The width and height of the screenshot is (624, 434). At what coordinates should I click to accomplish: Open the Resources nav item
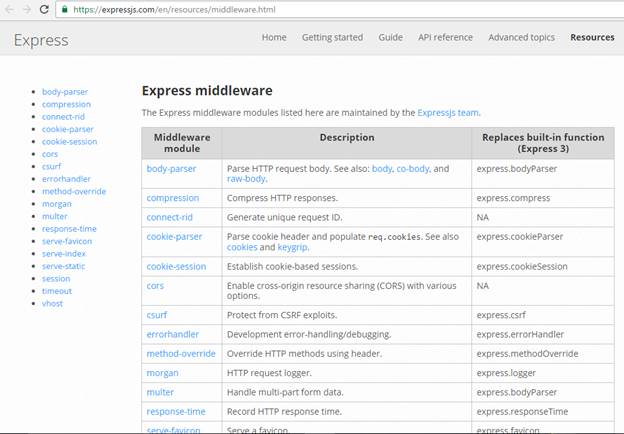pyautogui.click(x=592, y=37)
